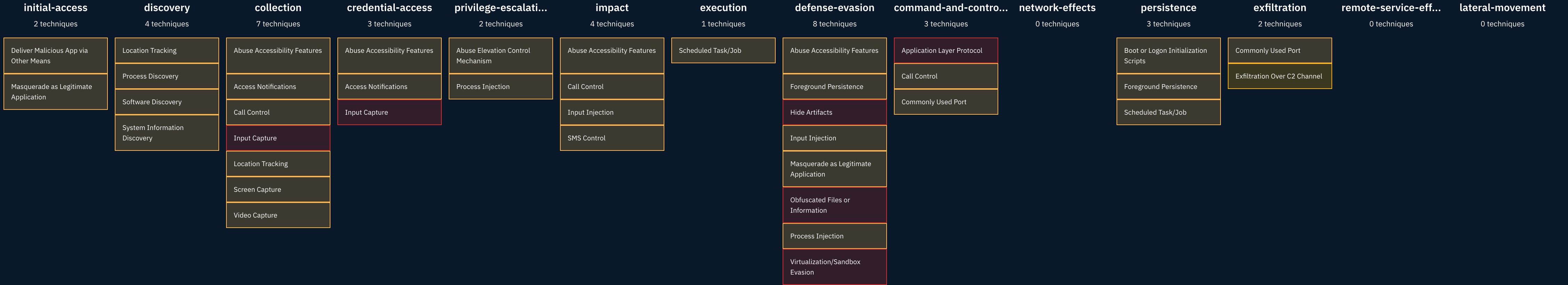The height and width of the screenshot is (285, 1568).
Task: Select the lateral-movement tactic header
Action: tap(1502, 8)
